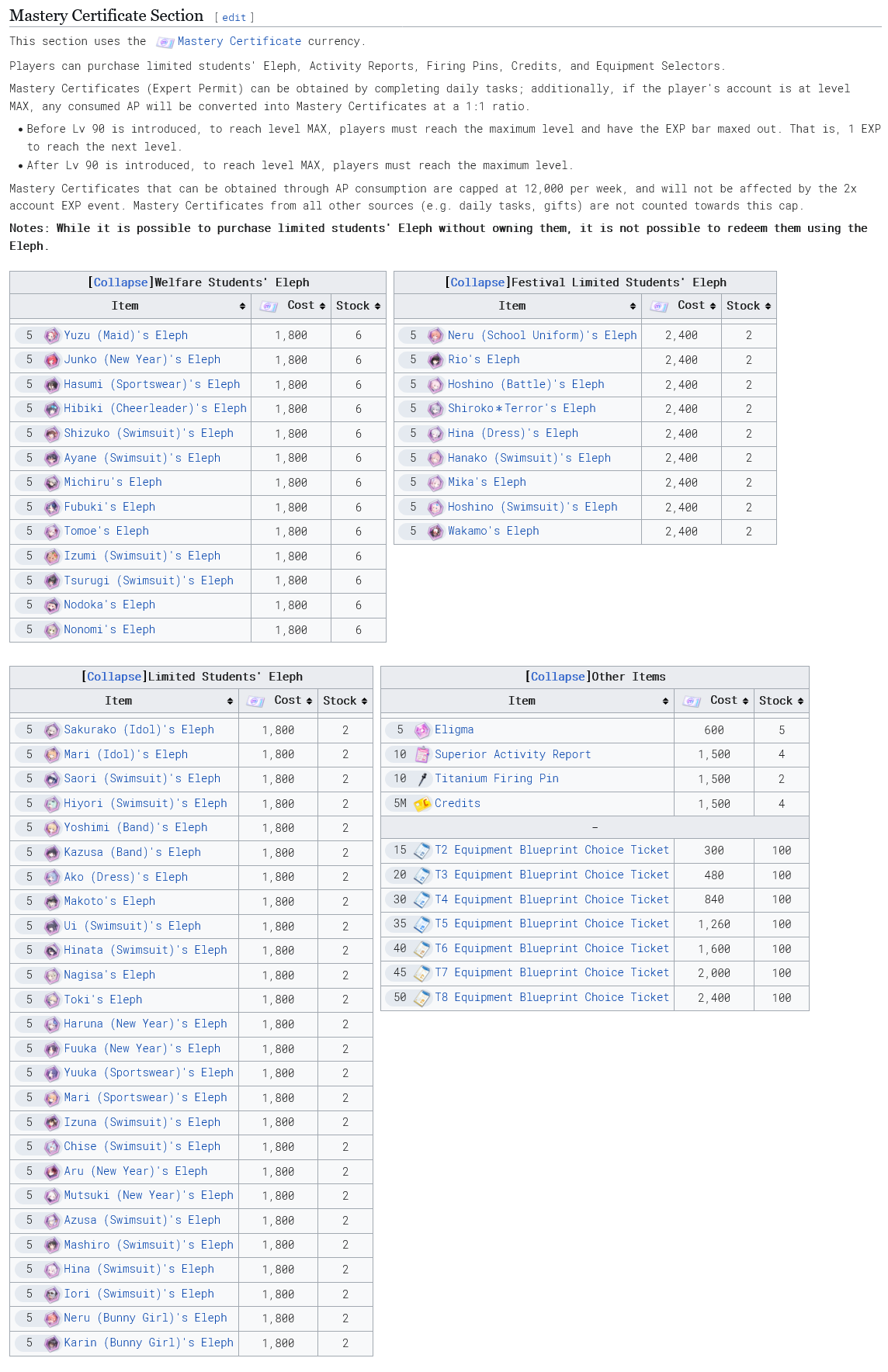This screenshot has height=1372, width=888.
Task: Click the Rio Eleph portrait icon
Action: pos(435,360)
